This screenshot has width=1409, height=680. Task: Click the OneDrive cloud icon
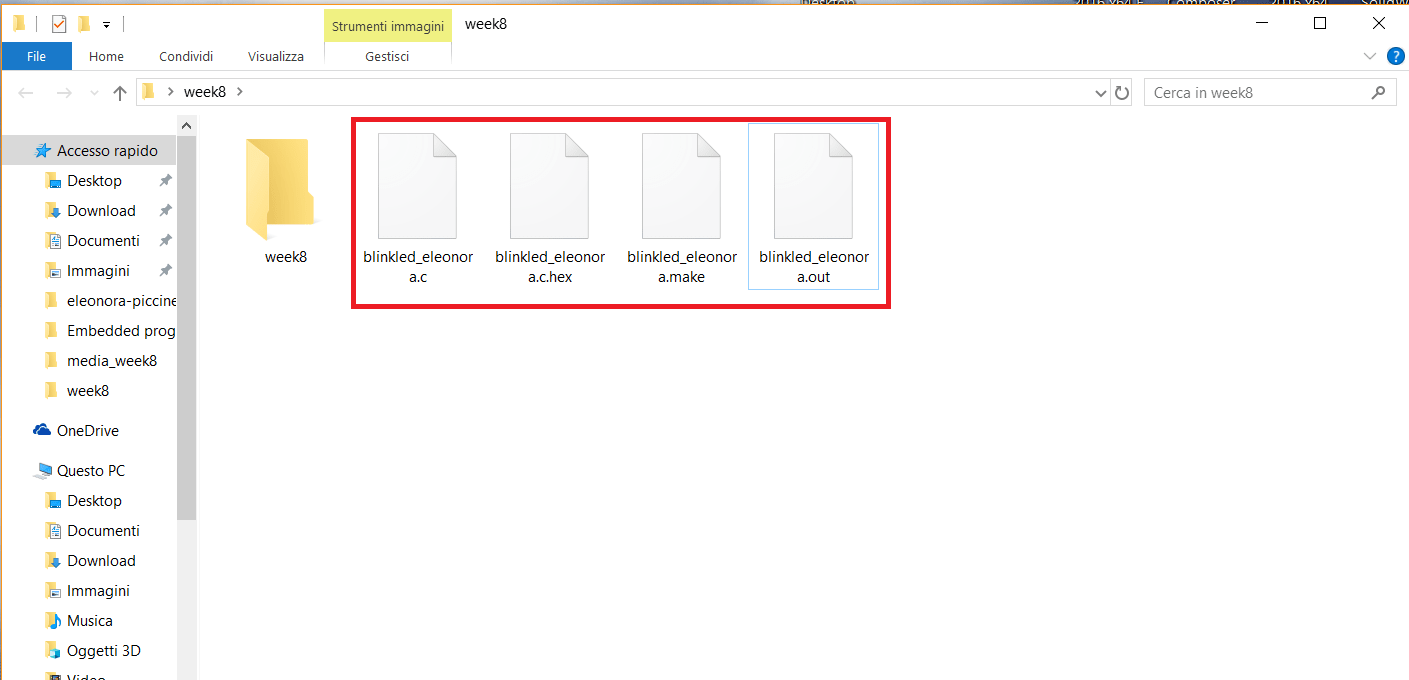click(x=42, y=430)
